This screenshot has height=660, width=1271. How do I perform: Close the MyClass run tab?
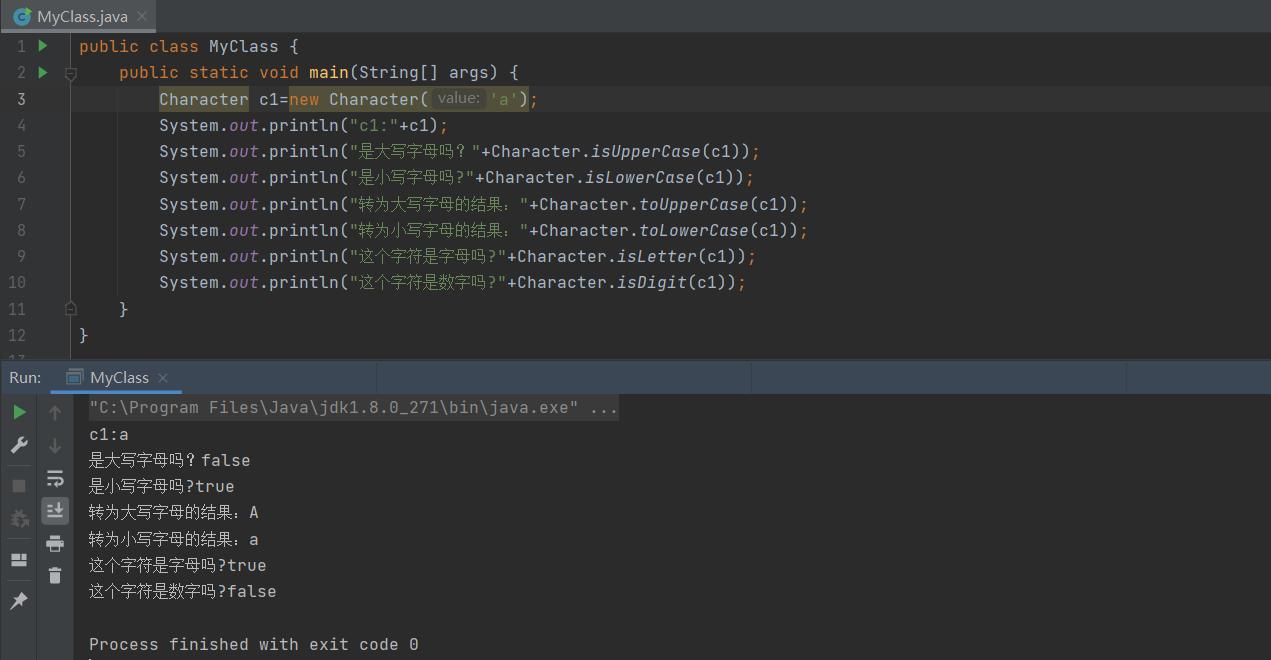163,378
